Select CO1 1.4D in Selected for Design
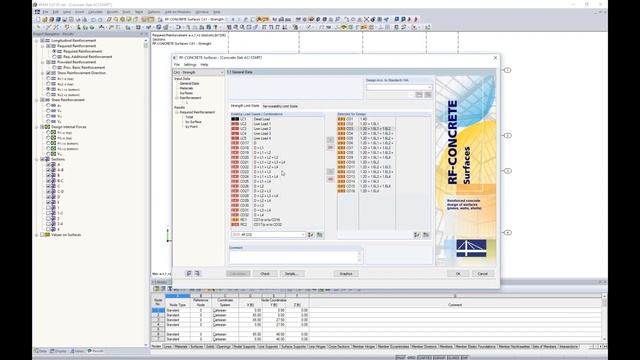 pyautogui.click(x=366, y=119)
